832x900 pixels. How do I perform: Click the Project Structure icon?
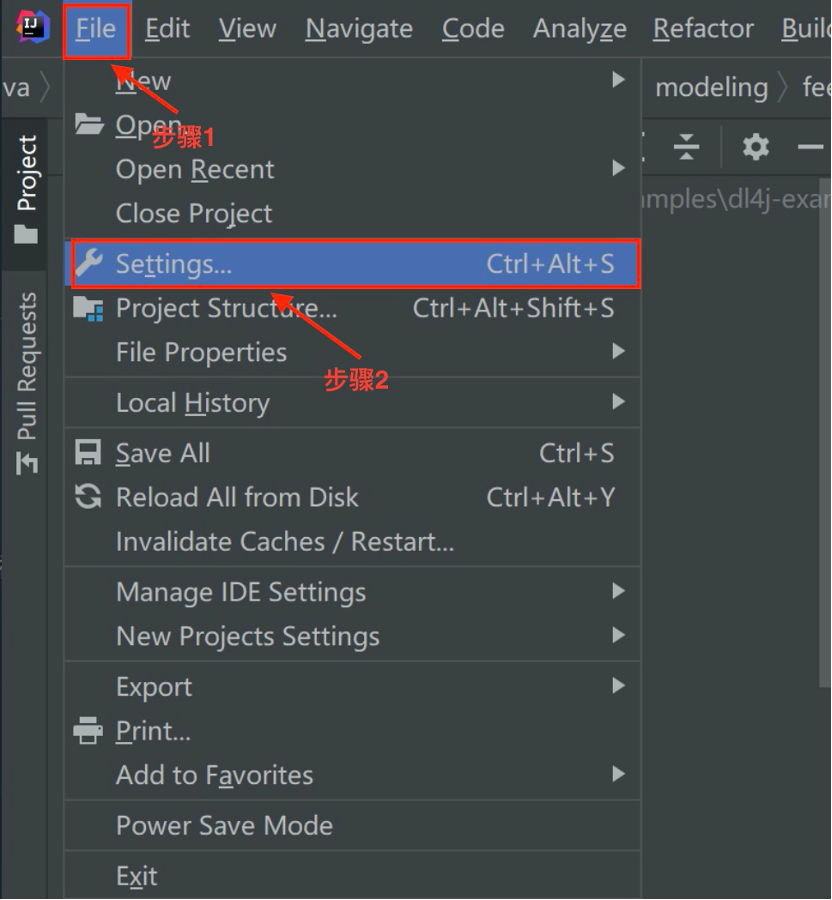point(89,308)
